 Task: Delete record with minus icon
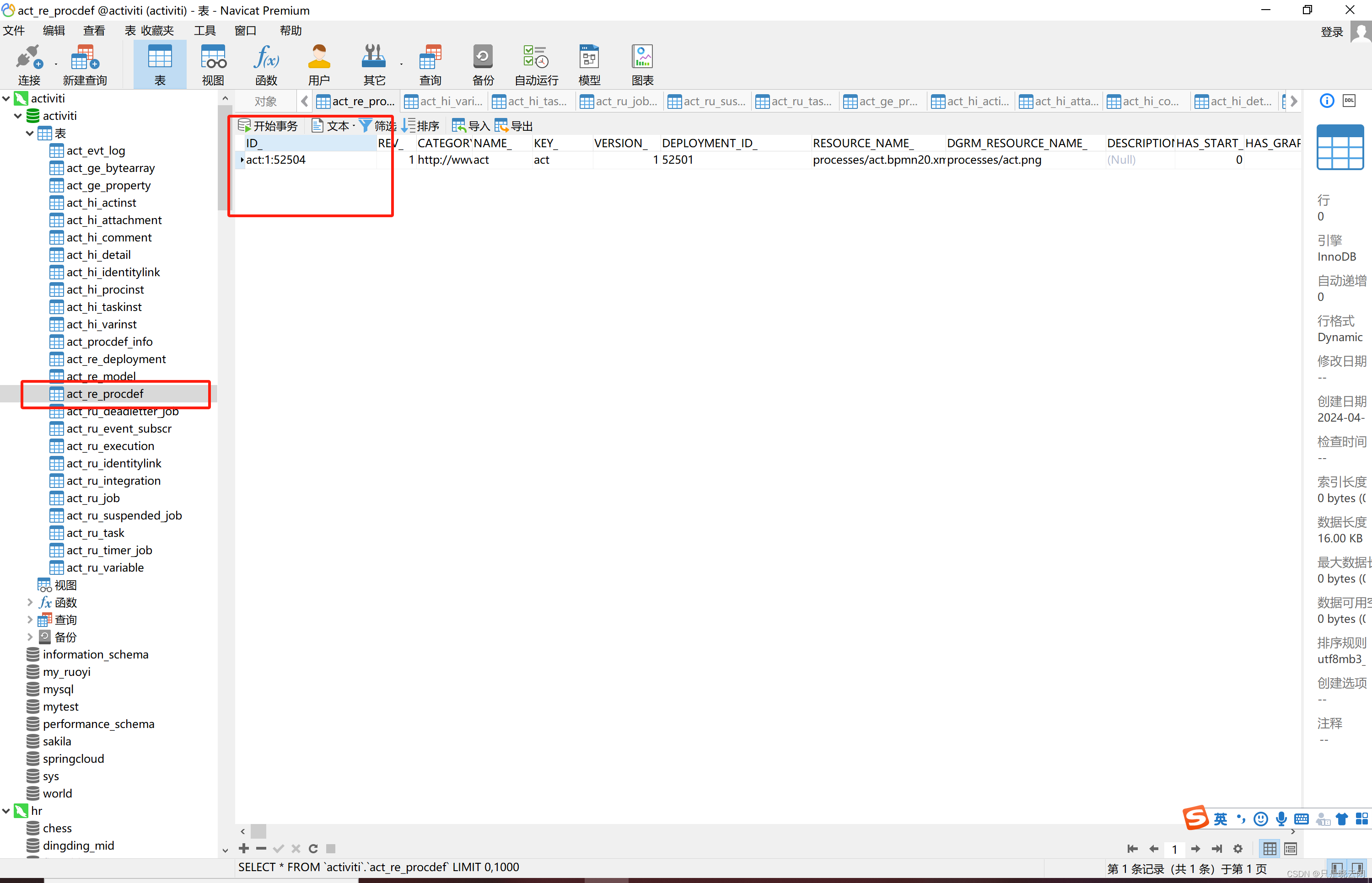tap(262, 848)
